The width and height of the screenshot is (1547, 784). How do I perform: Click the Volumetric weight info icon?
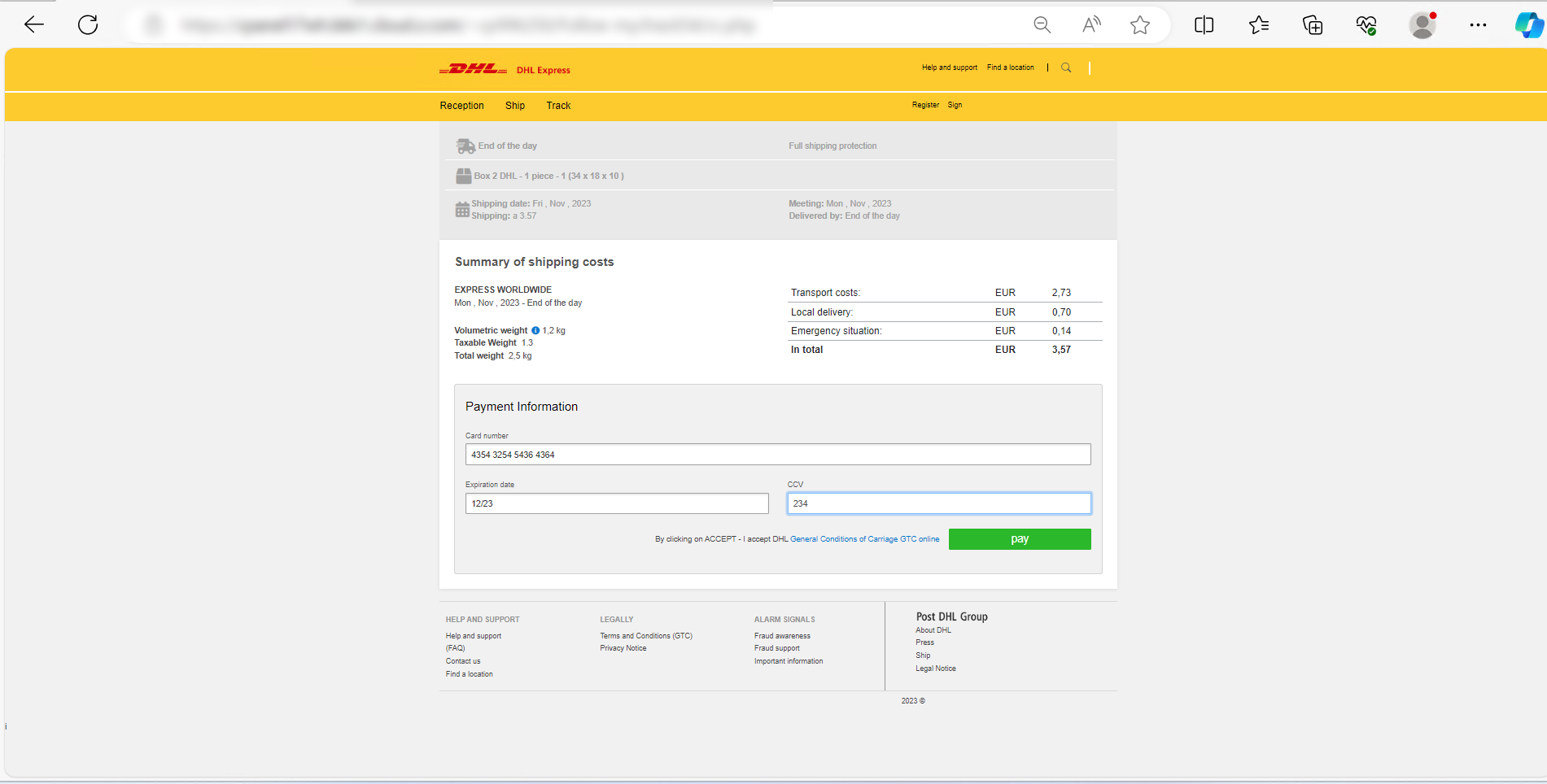coord(535,331)
